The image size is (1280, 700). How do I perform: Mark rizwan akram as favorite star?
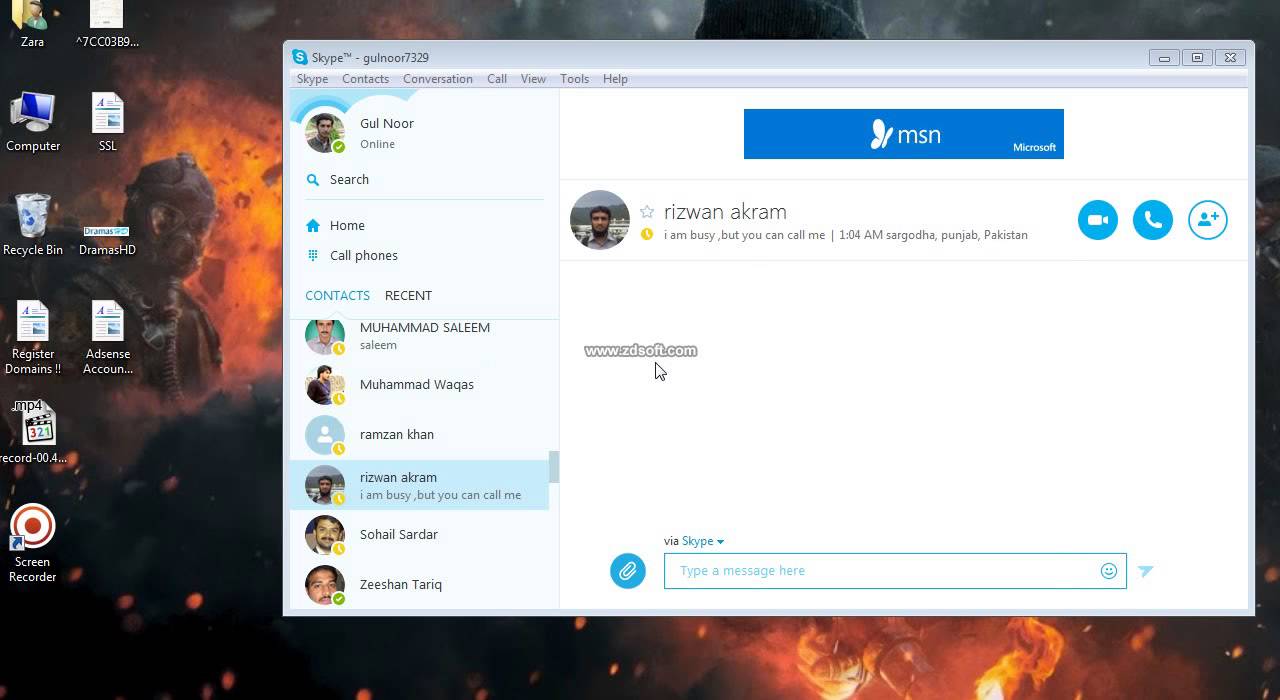click(647, 212)
